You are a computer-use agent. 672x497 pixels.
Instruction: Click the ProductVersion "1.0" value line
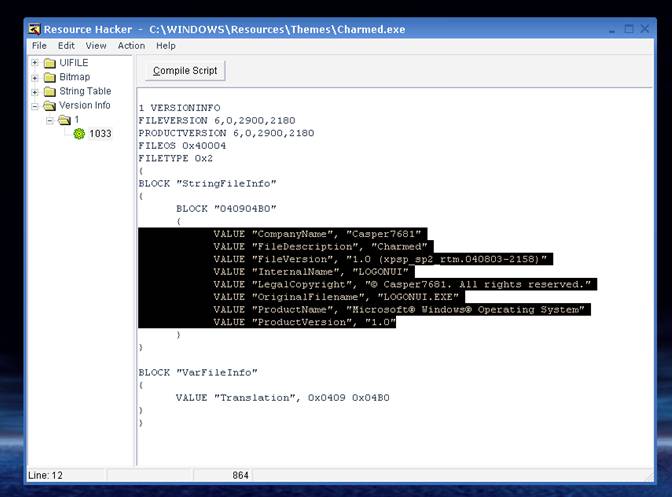[304, 322]
